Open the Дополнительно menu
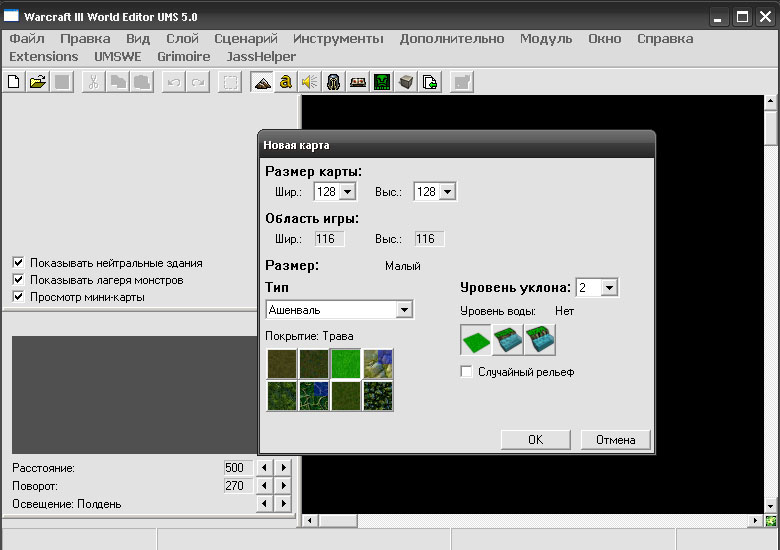 (x=452, y=38)
